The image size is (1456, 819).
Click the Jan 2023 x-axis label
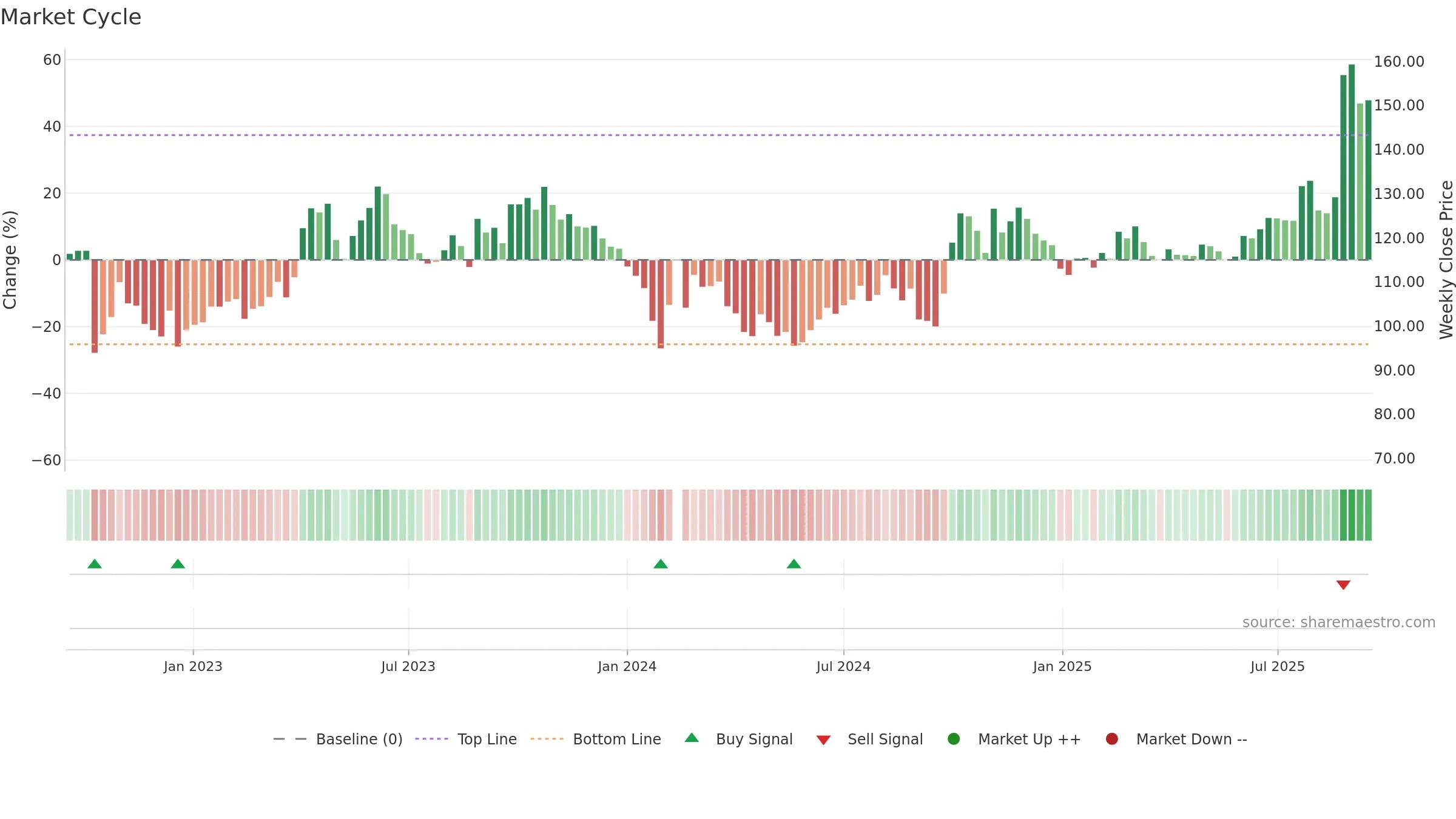coord(193,666)
